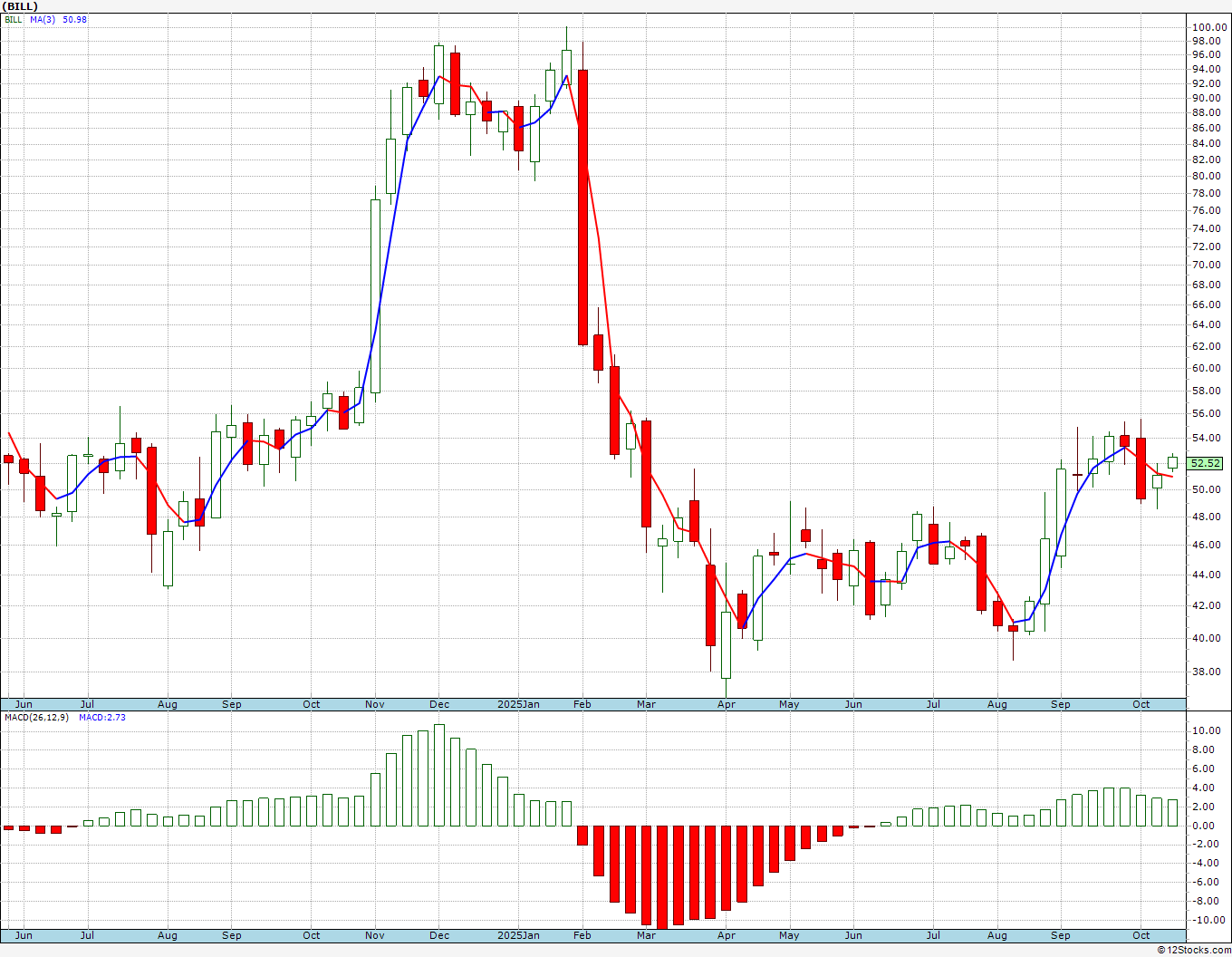Select 42.00 on the price axis
This screenshot has width=1232, height=957.
pyautogui.click(x=1208, y=605)
